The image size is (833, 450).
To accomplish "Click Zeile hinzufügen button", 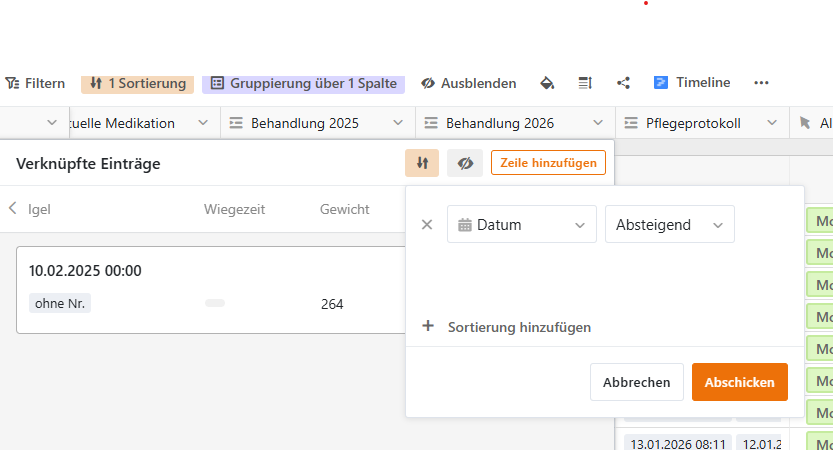I will tap(548, 163).
